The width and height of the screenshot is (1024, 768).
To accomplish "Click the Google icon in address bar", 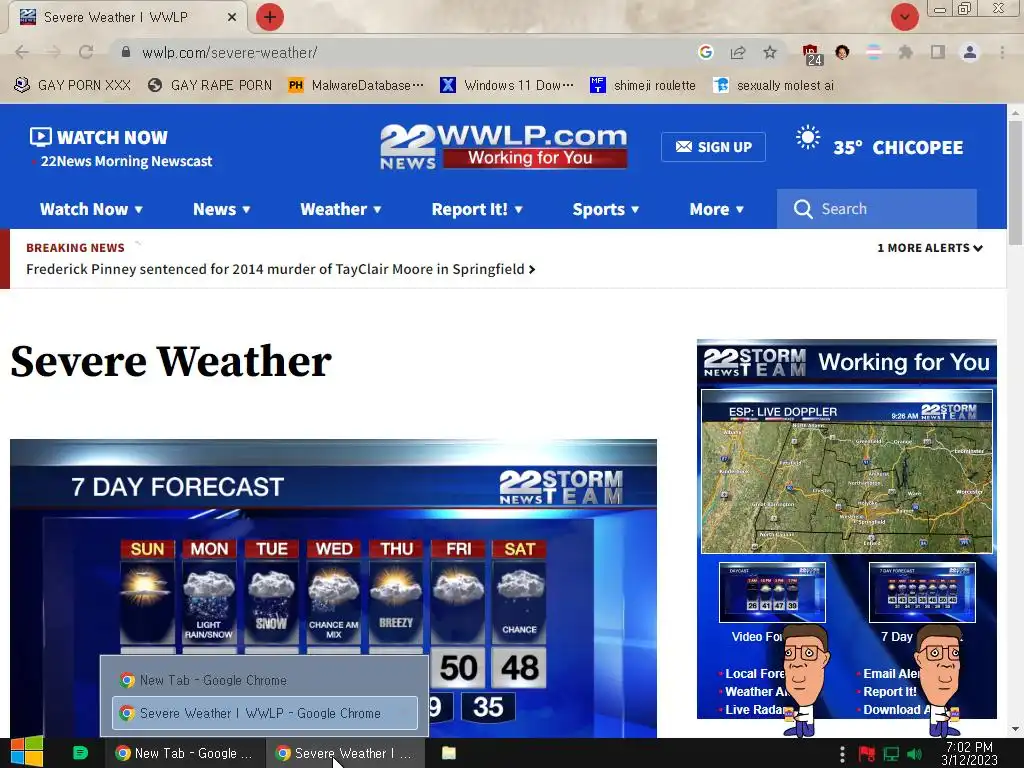I will pyautogui.click(x=705, y=52).
